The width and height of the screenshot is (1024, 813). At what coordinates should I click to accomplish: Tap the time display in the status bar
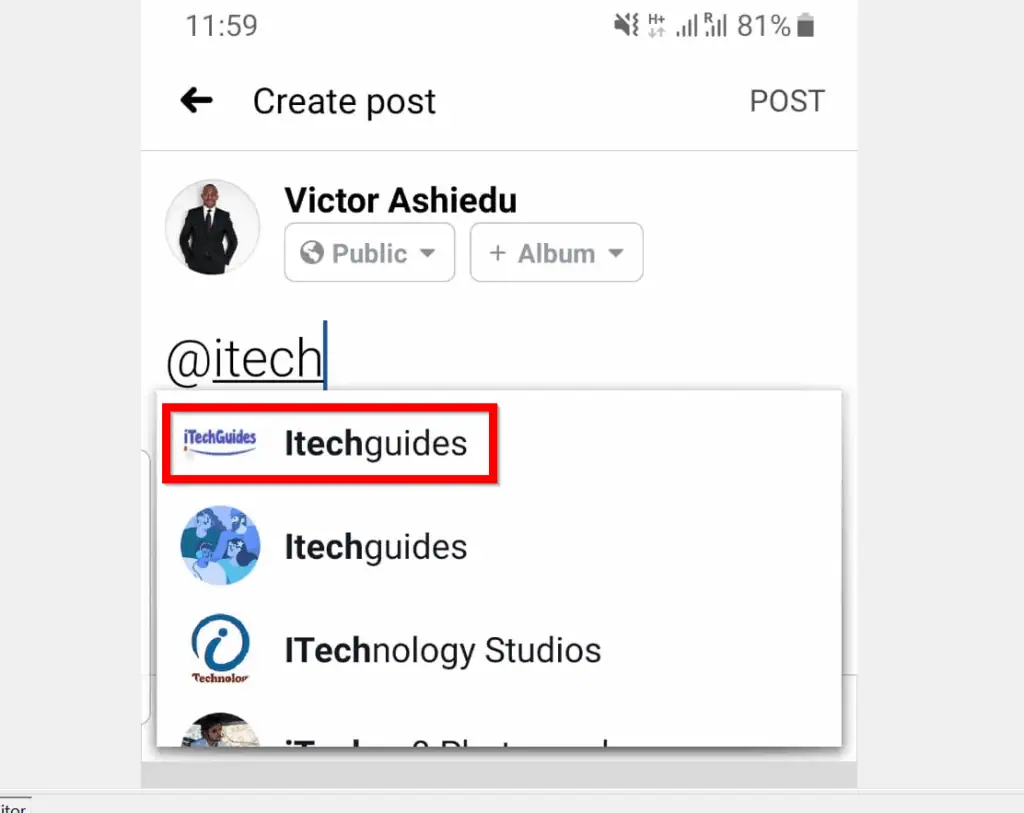pos(222,26)
